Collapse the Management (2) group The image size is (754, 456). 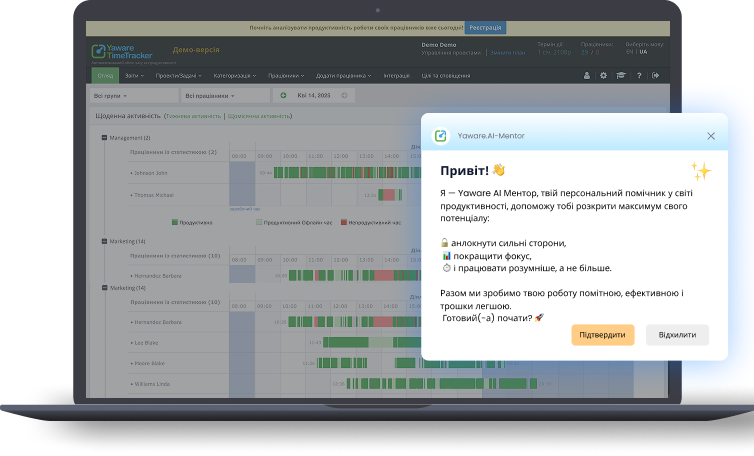(x=104, y=138)
